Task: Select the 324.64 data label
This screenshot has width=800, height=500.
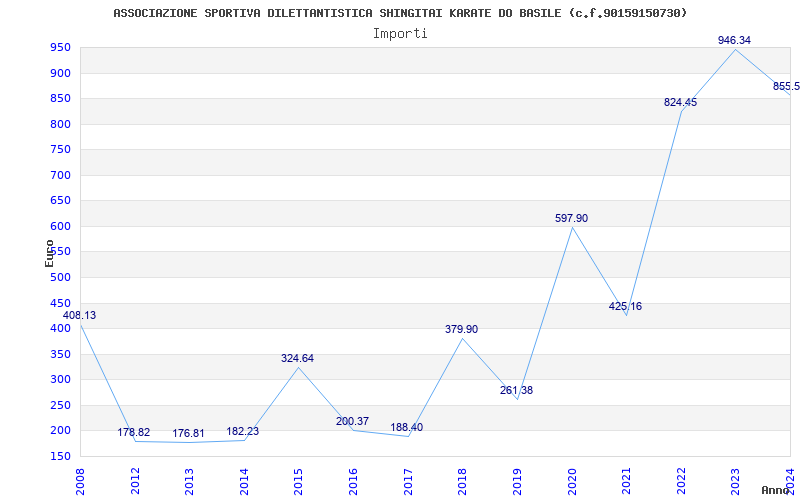Action: pos(297,358)
